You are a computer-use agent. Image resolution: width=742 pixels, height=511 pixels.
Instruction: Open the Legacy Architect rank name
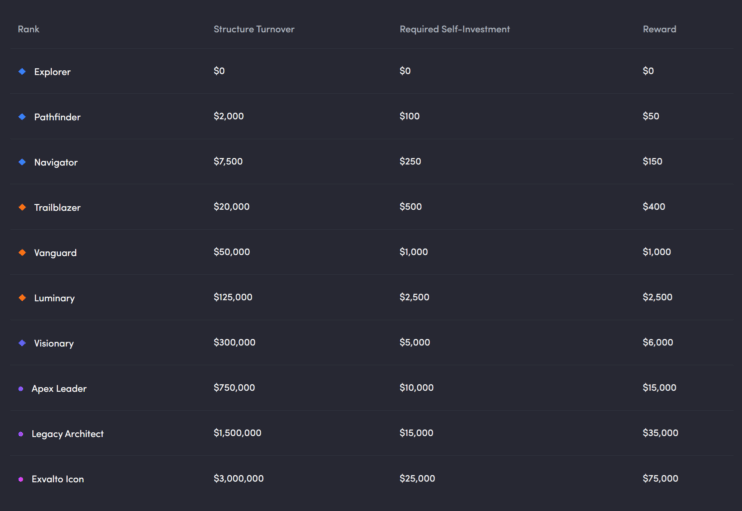pyautogui.click(x=68, y=434)
